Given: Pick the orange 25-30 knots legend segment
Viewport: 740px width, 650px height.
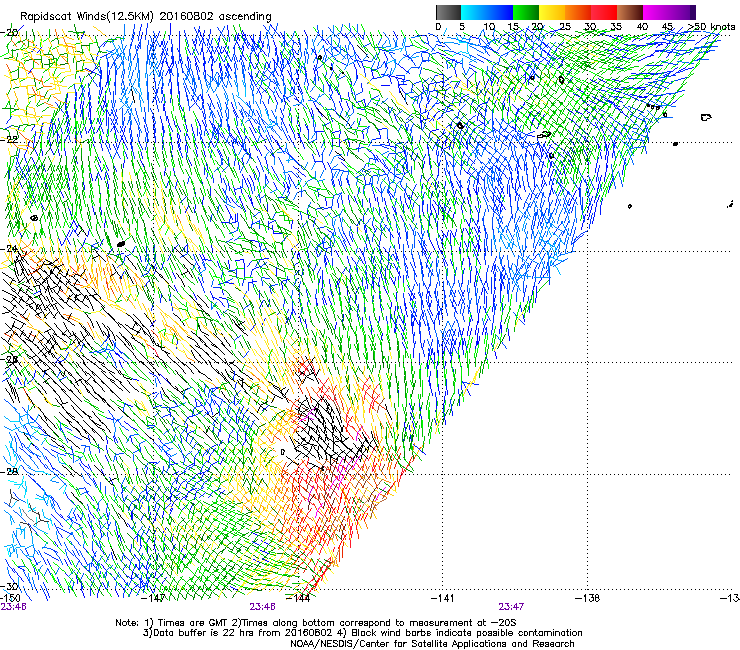Looking at the screenshot, I should (578, 12).
